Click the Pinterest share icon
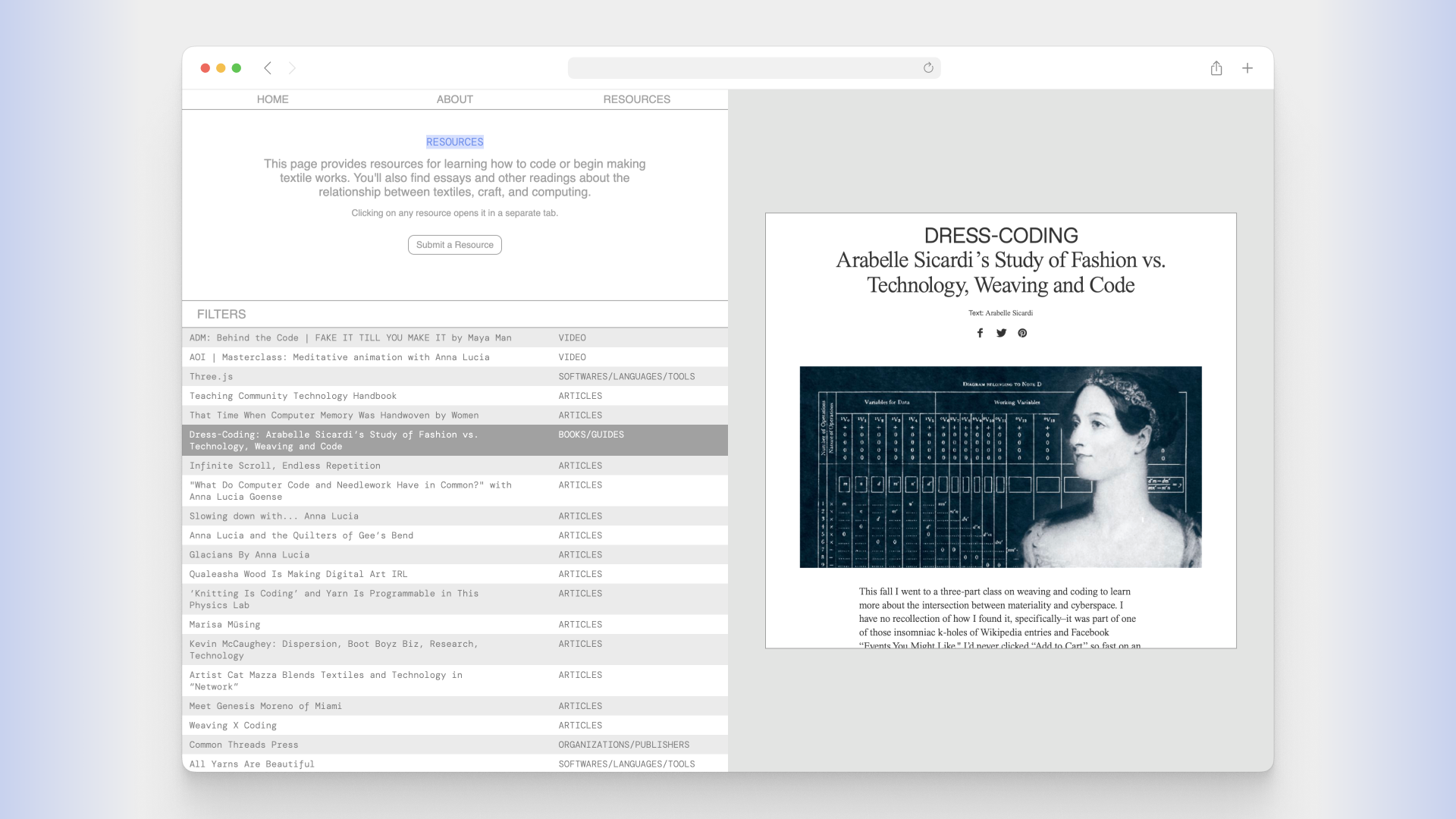The height and width of the screenshot is (819, 1456). click(1022, 333)
